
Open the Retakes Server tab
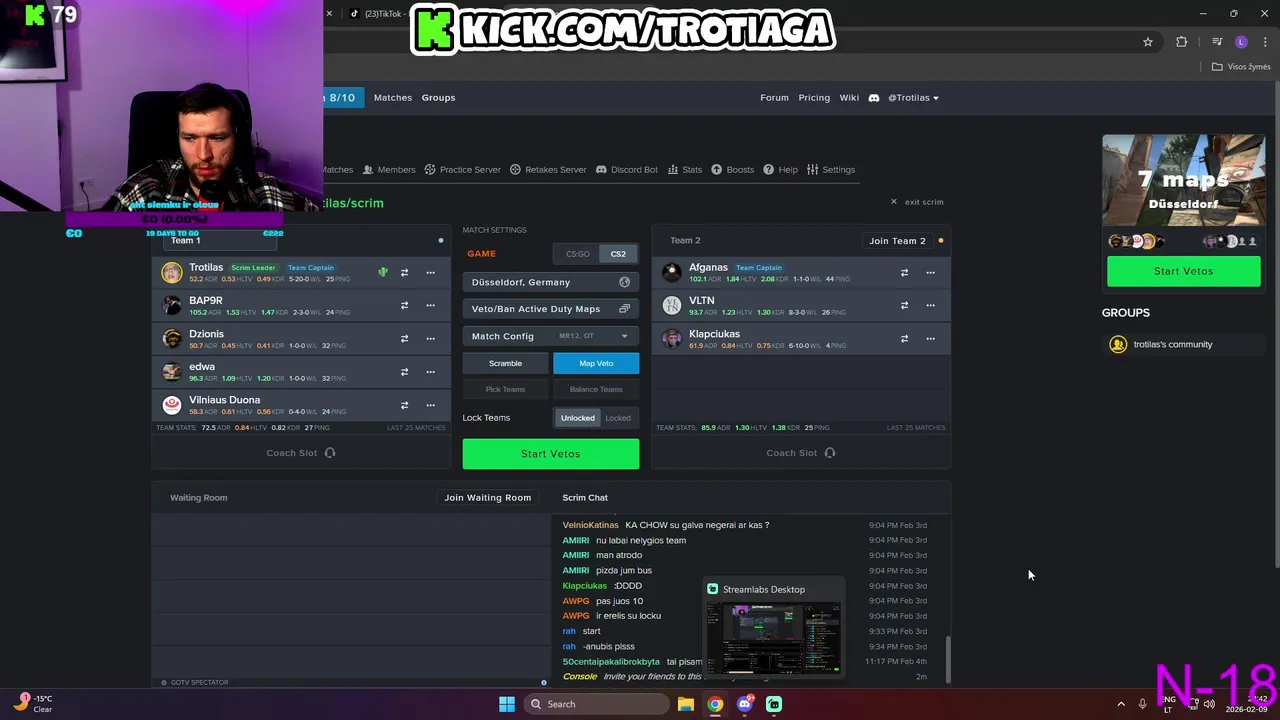point(548,170)
